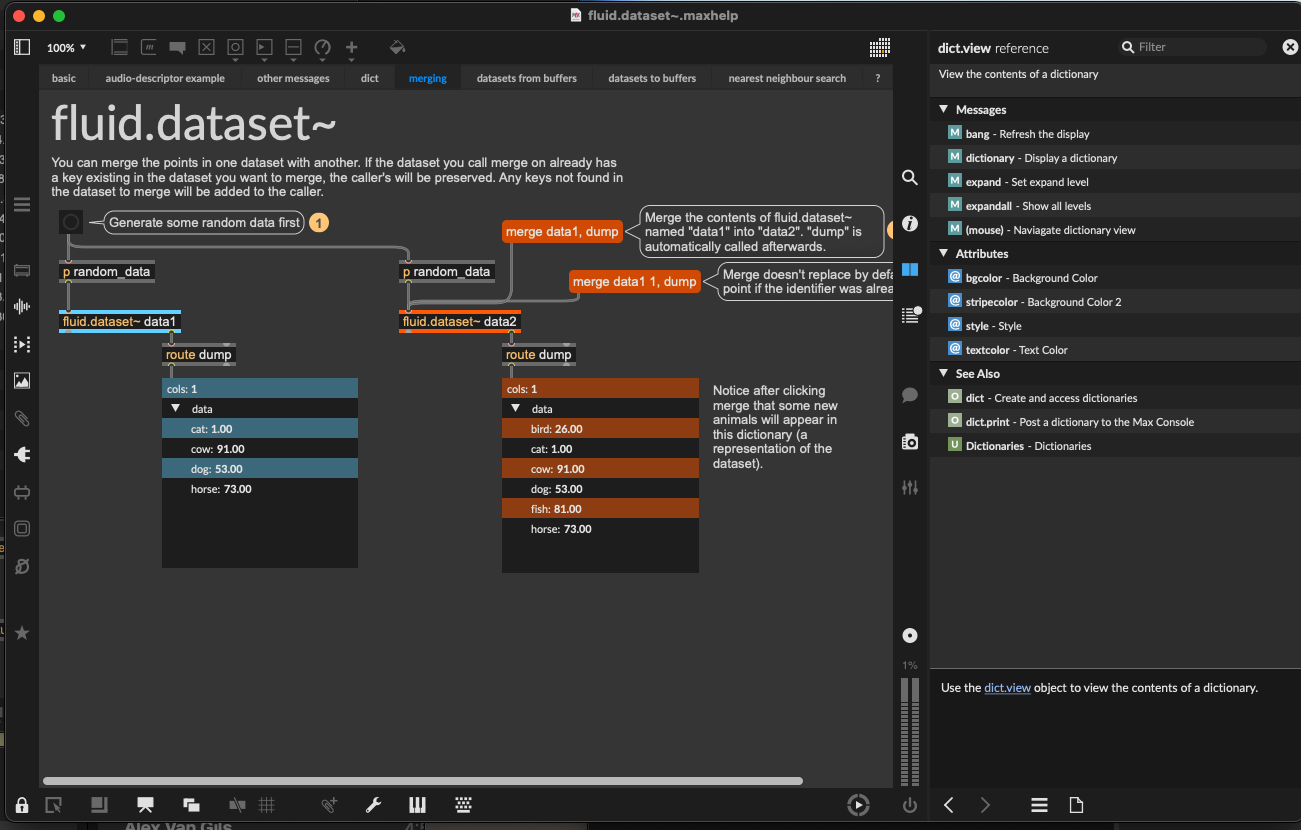This screenshot has height=830, width=1301.
Task: Open the mixer sliders icon
Action: (x=910, y=487)
